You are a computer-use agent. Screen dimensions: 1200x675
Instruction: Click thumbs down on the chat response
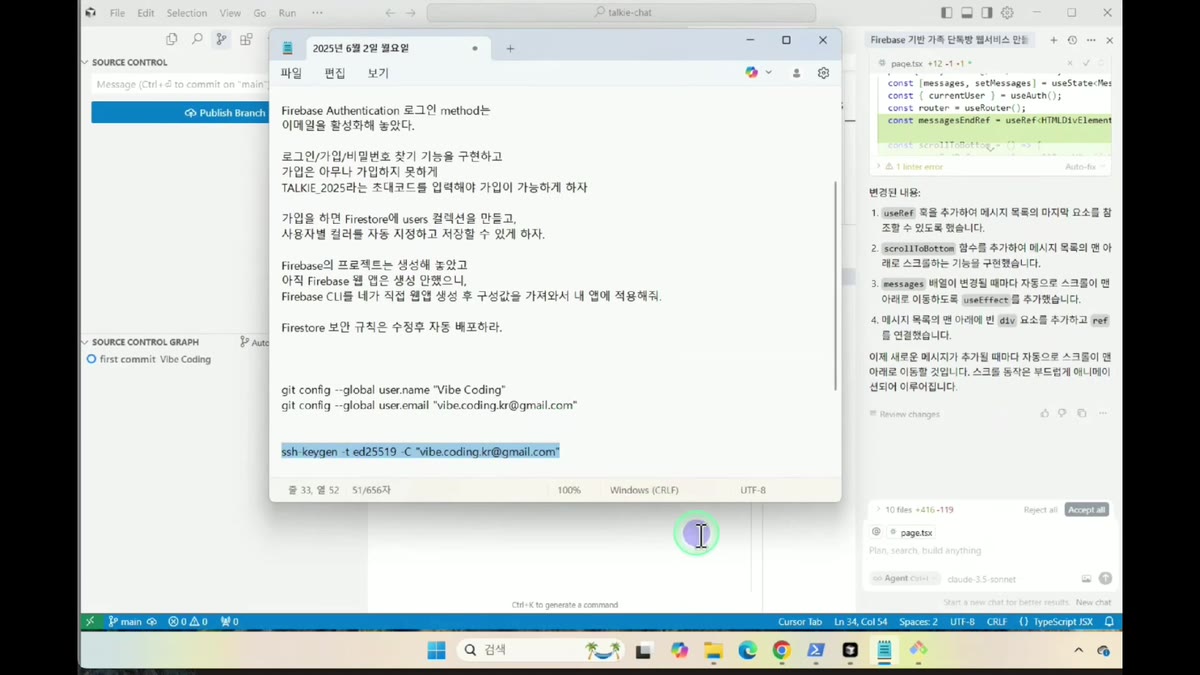click(x=1063, y=413)
